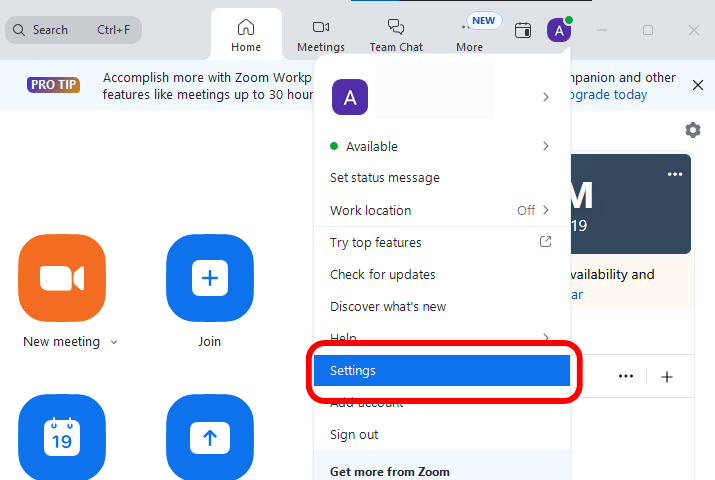Click the plus icon to add item
715x480 pixels.
(667, 376)
